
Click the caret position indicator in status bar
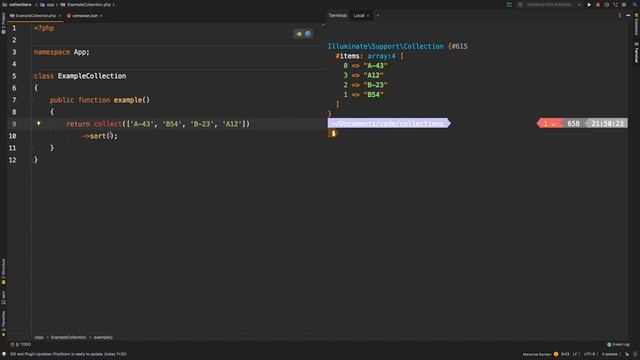click(x=565, y=354)
